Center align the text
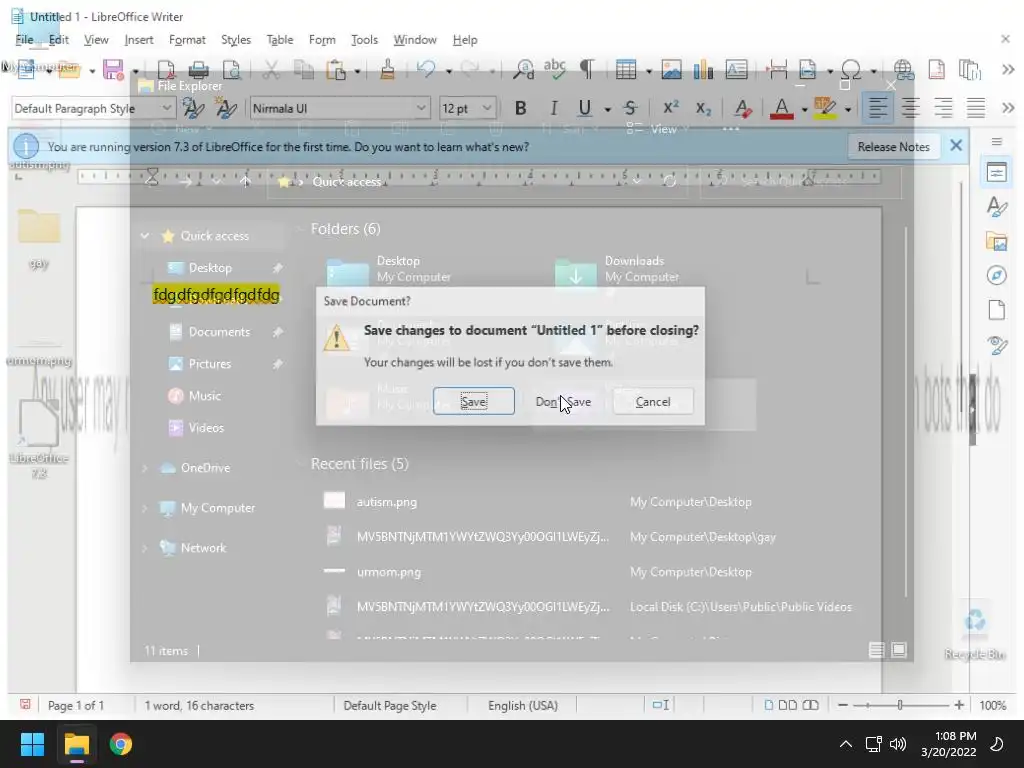The width and height of the screenshot is (1024, 768). pyautogui.click(x=910, y=108)
